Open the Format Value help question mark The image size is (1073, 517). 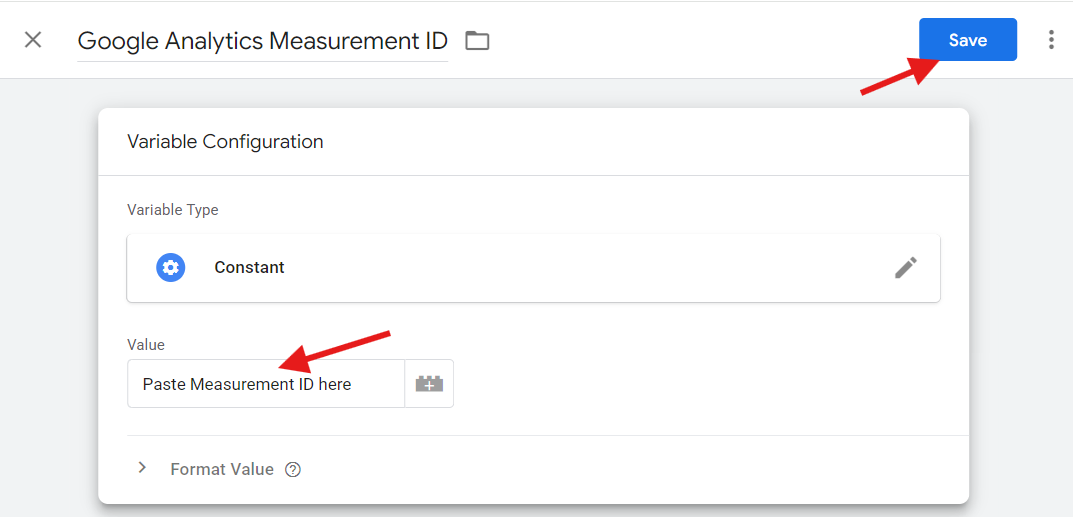pos(293,470)
